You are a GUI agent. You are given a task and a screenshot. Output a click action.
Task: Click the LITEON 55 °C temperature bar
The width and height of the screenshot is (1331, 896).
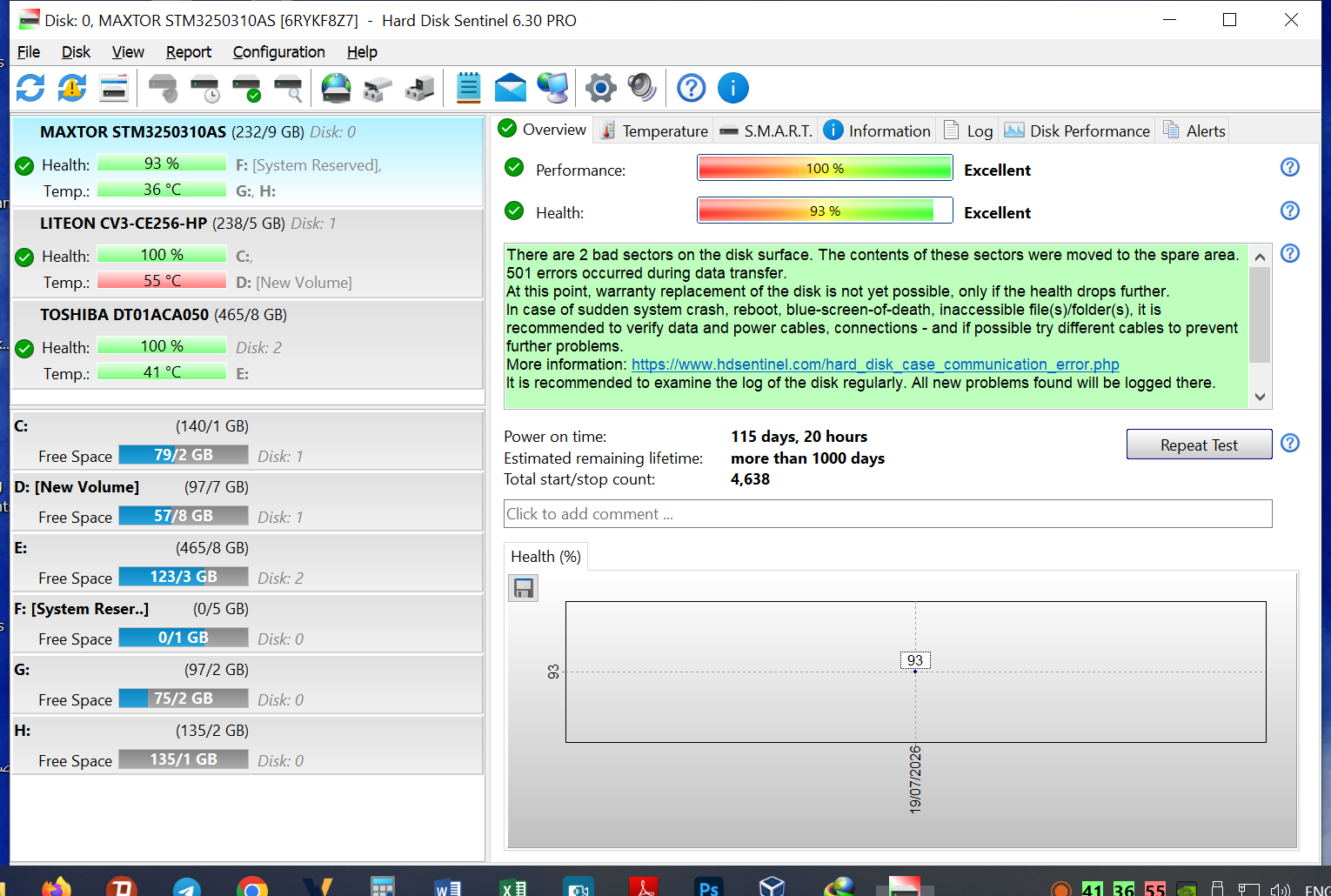tap(162, 281)
